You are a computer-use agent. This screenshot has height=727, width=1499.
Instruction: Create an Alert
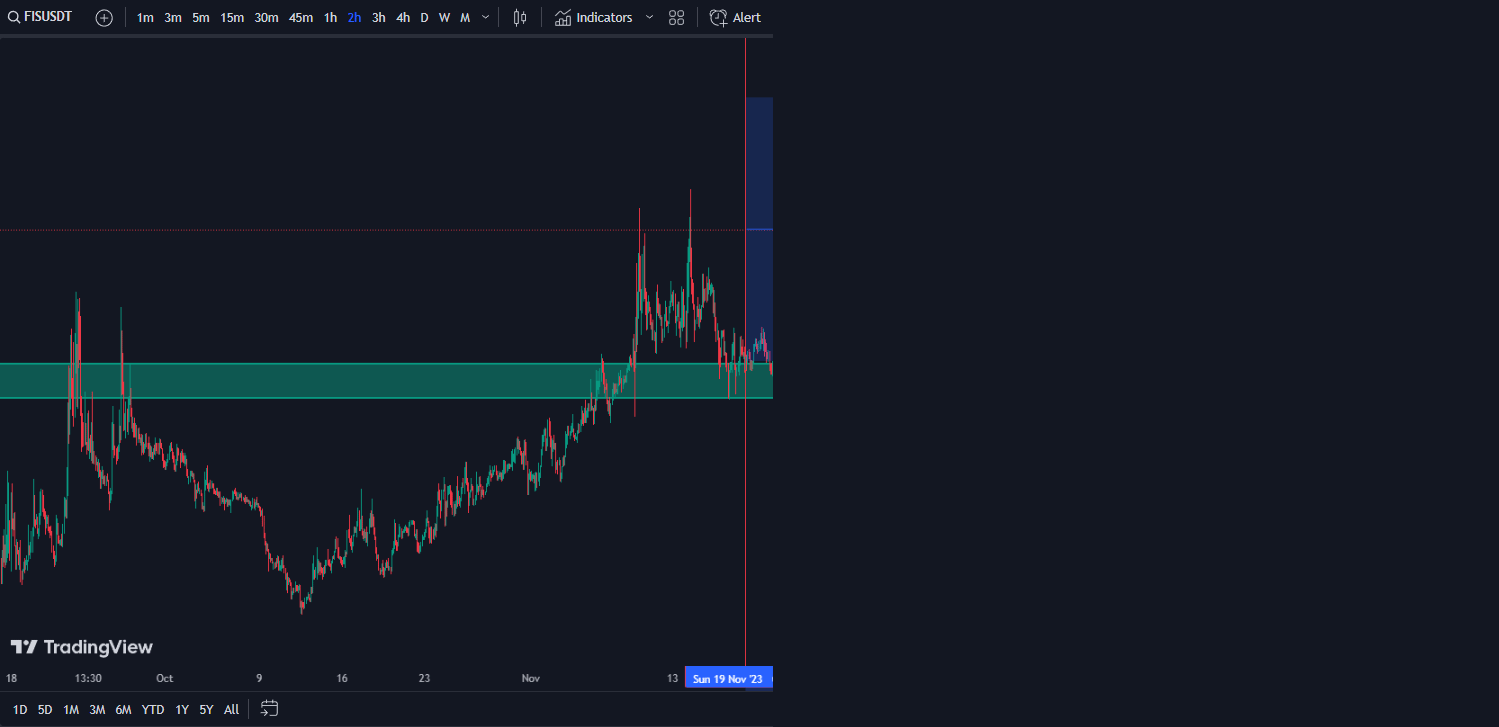click(735, 18)
